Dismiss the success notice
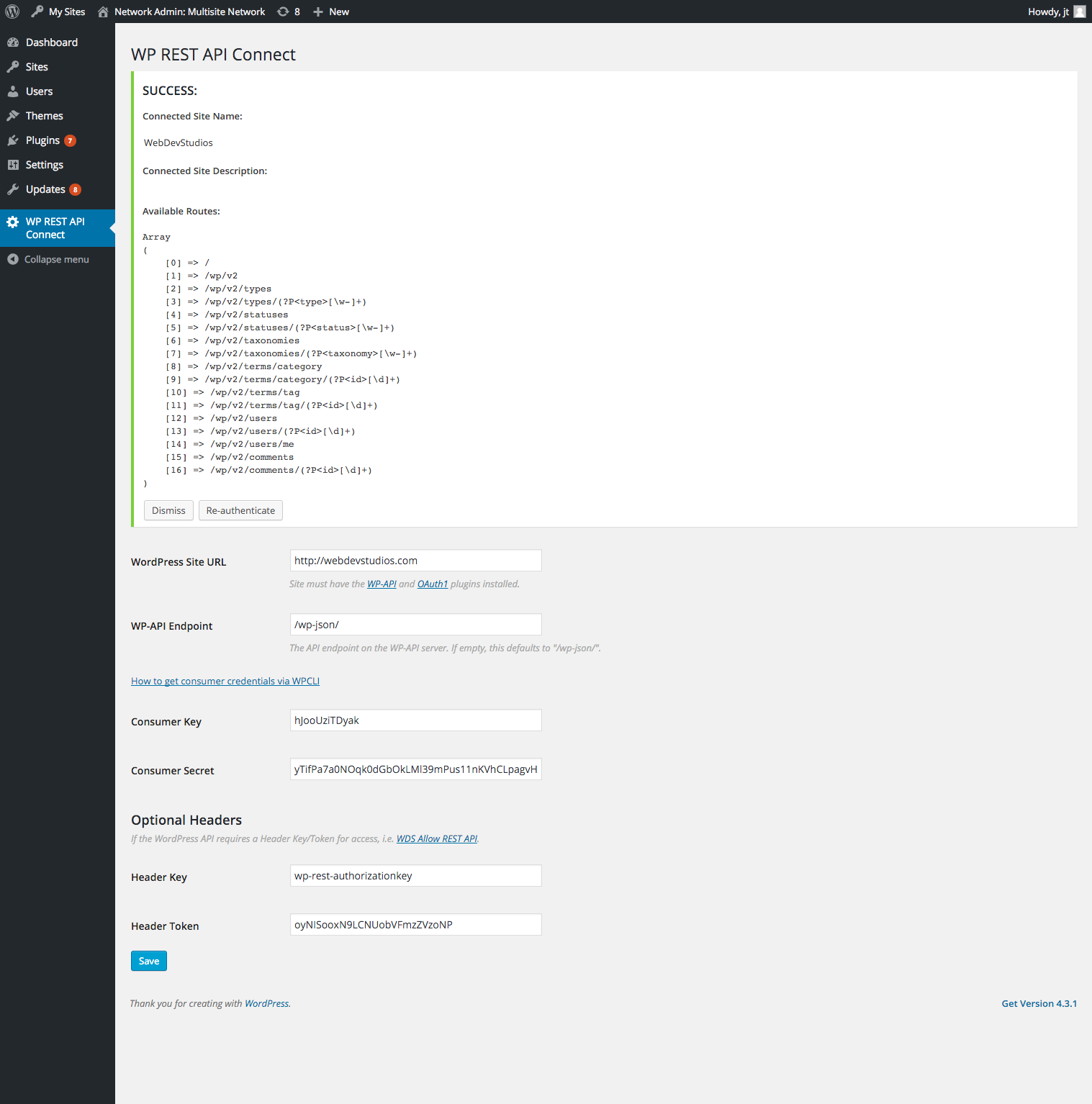1092x1104 pixels. 168,510
